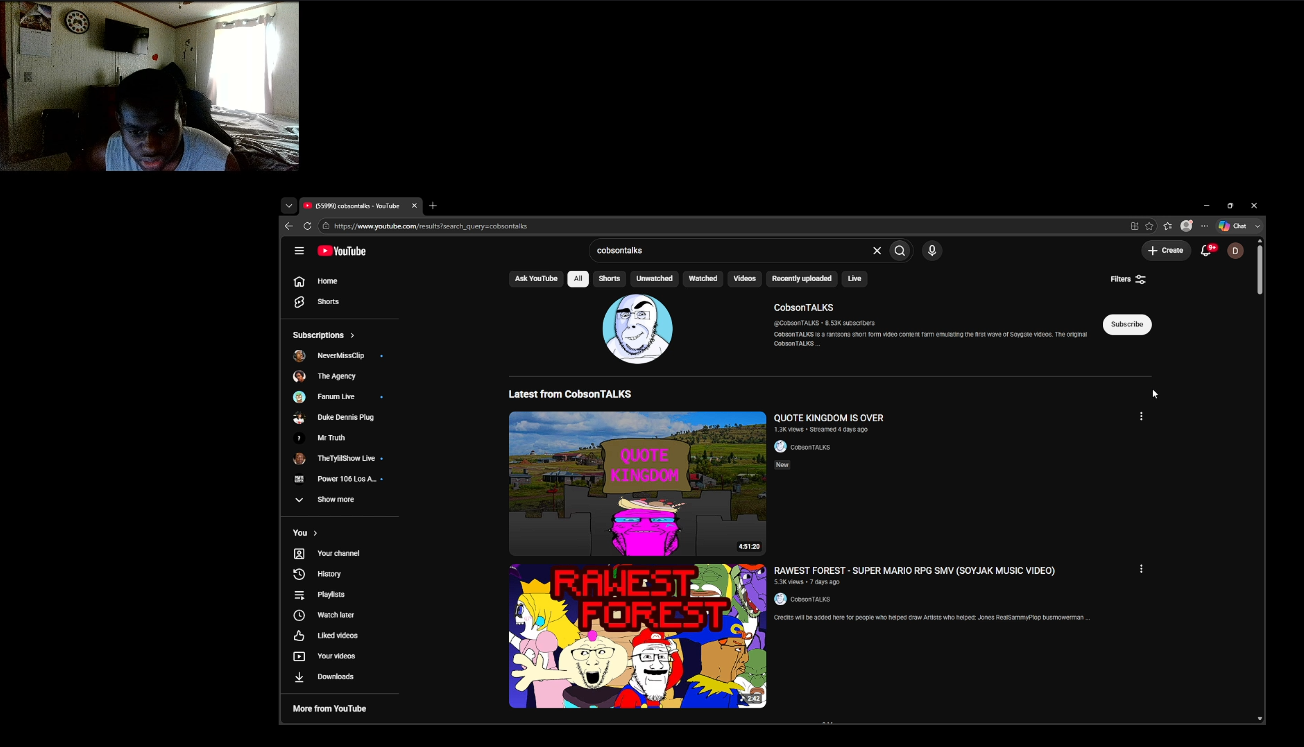Click the YouTube logo

click(x=342, y=251)
